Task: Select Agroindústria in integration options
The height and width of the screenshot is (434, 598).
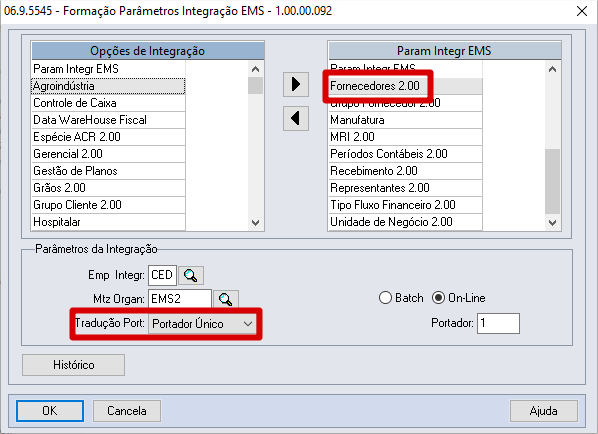Action: (108, 86)
